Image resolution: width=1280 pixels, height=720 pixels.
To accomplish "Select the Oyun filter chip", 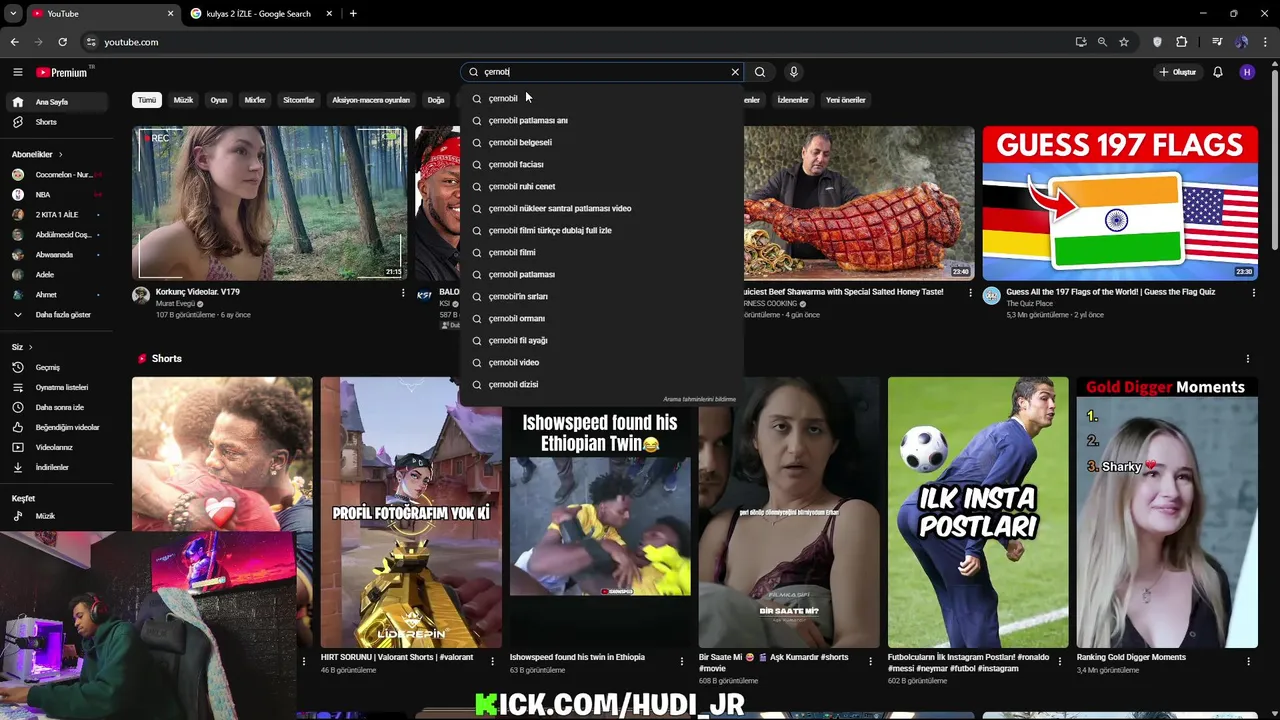I will pos(218,100).
